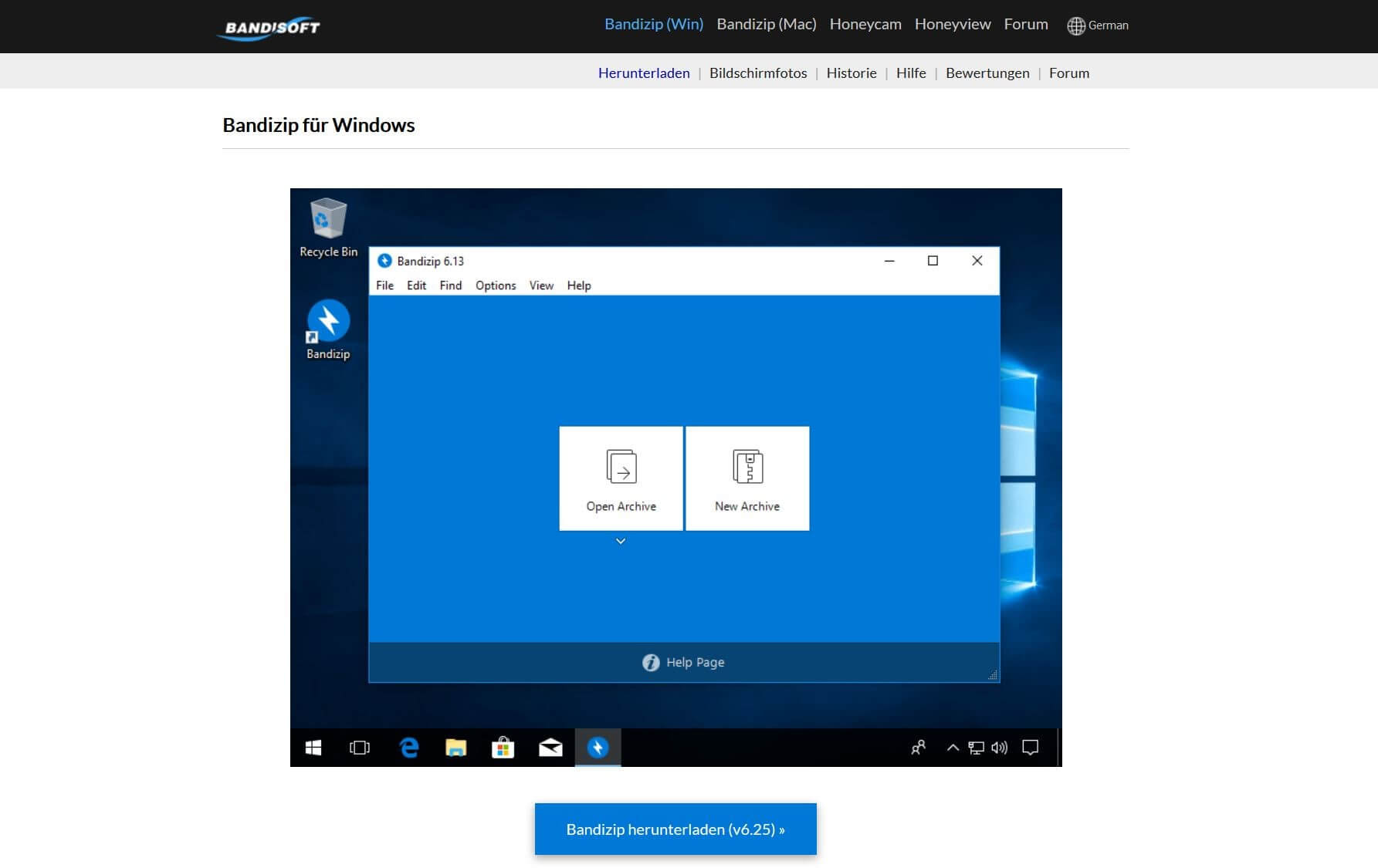1378x868 pixels.
Task: Click the German language label
Action: 1109,25
